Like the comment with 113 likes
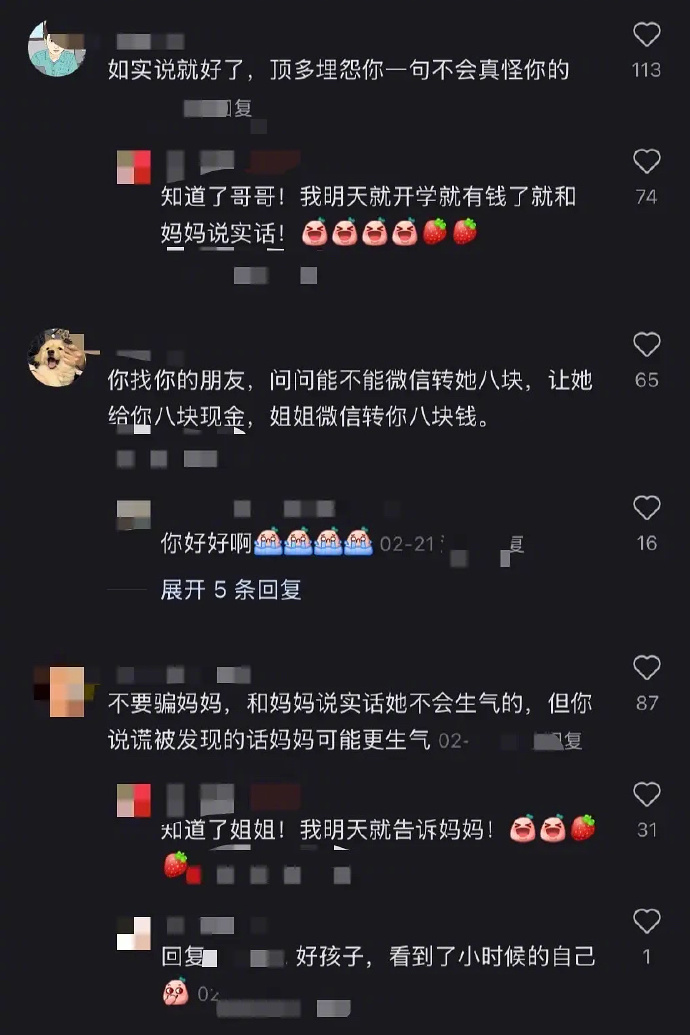This screenshot has width=690, height=1035. pyautogui.click(x=646, y=35)
